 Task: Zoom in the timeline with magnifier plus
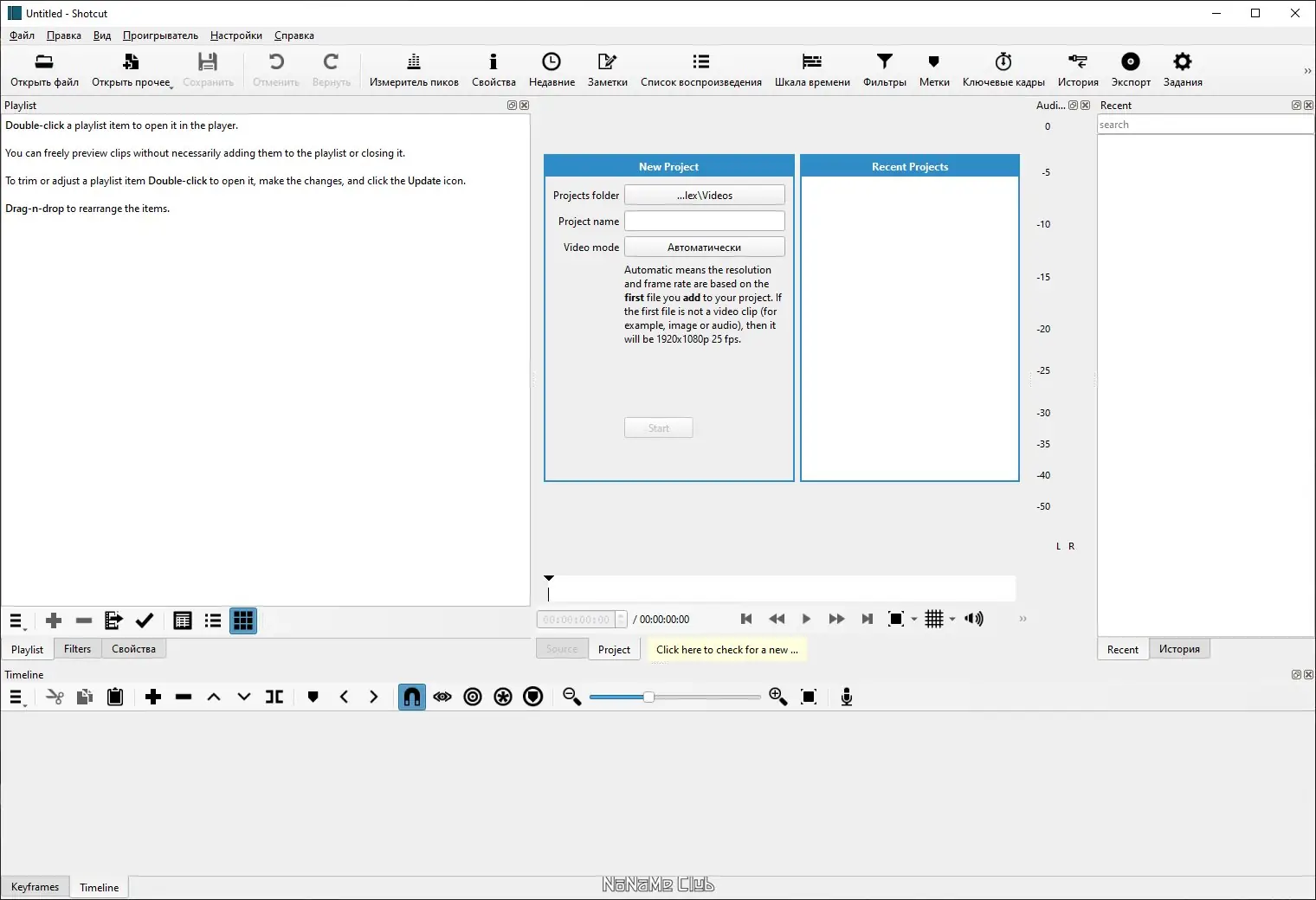778,697
